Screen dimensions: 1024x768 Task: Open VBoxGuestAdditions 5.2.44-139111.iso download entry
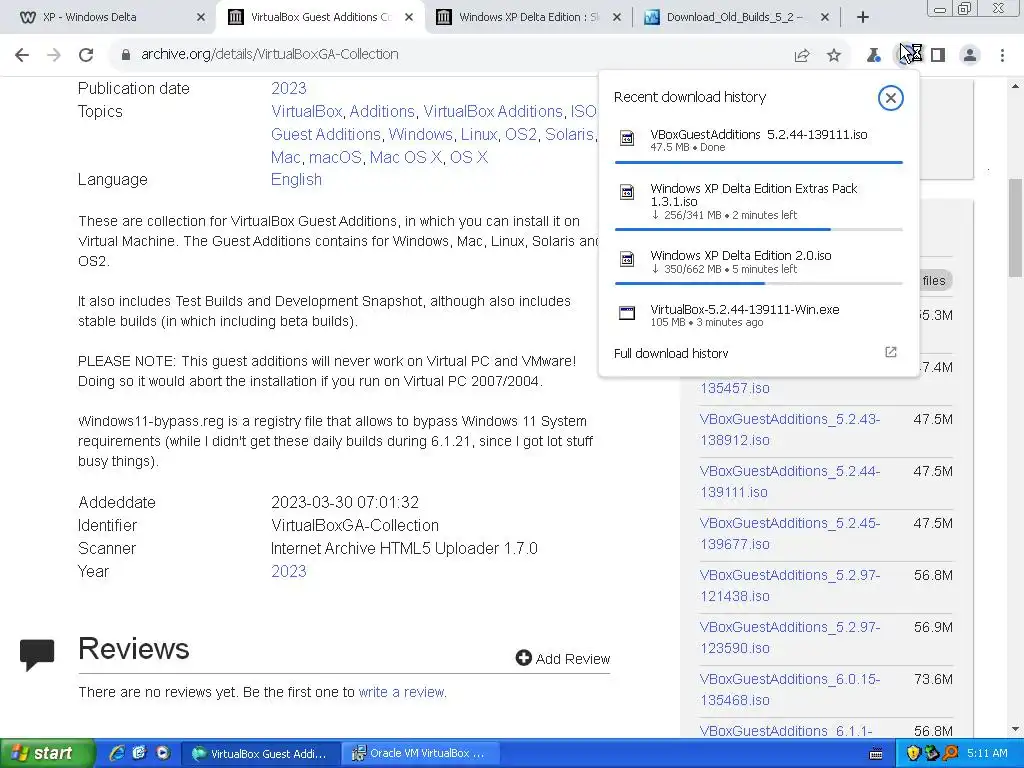(x=759, y=140)
